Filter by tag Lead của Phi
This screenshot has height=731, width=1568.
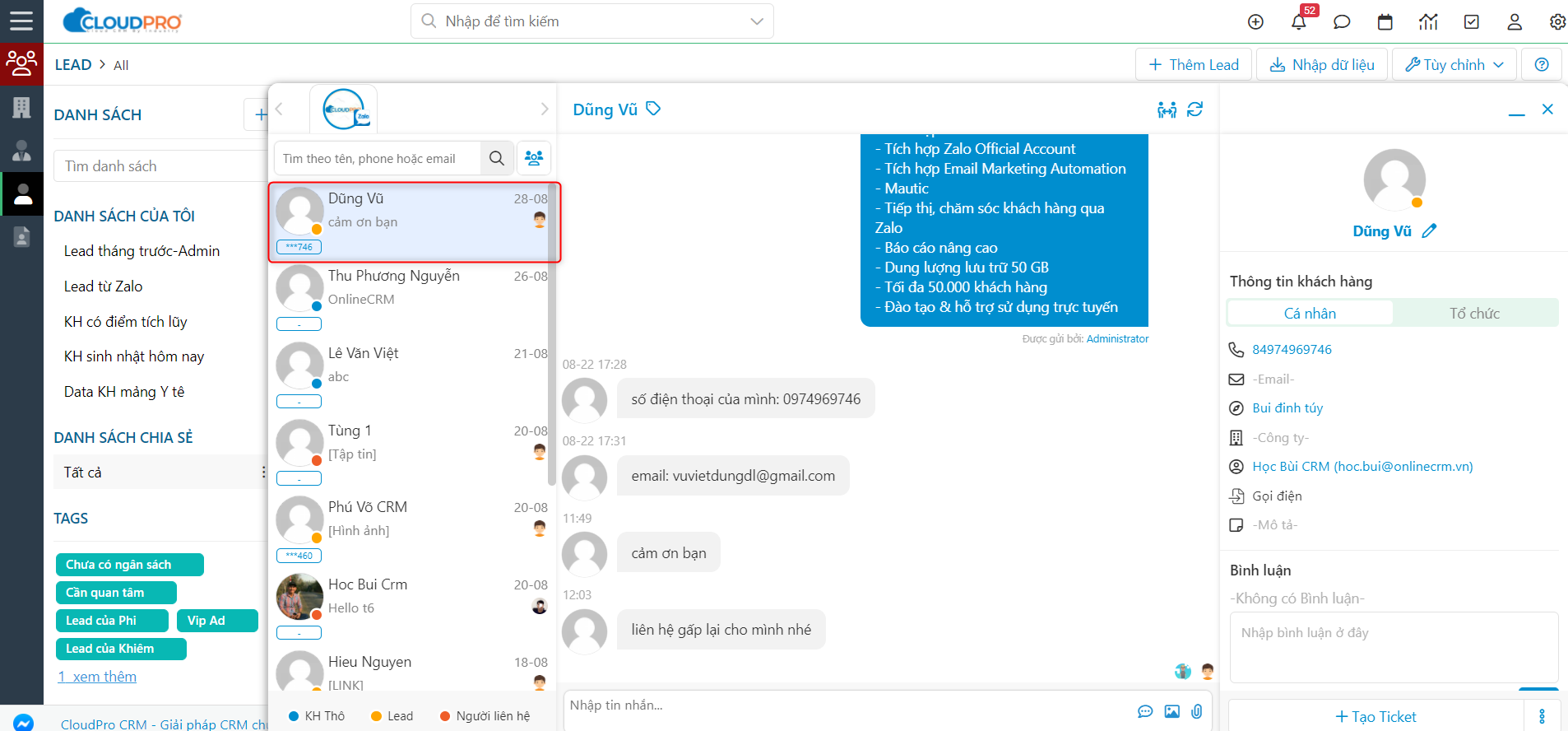point(112,621)
